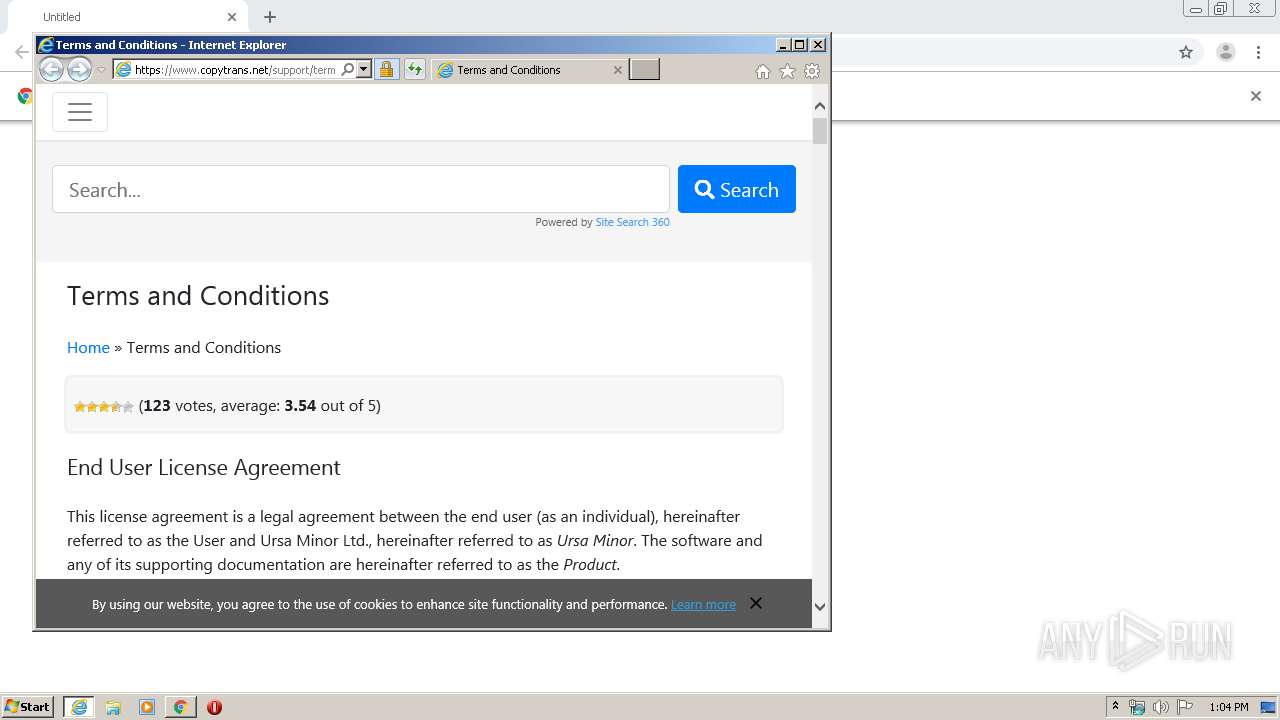The image size is (1280, 720).
Task: Click the site search input field
Action: [361, 189]
